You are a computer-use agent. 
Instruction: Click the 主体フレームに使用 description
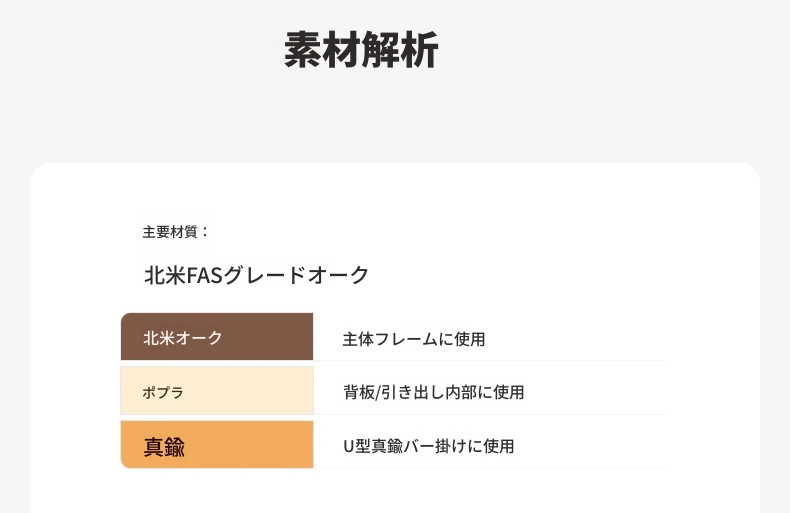[x=413, y=339]
